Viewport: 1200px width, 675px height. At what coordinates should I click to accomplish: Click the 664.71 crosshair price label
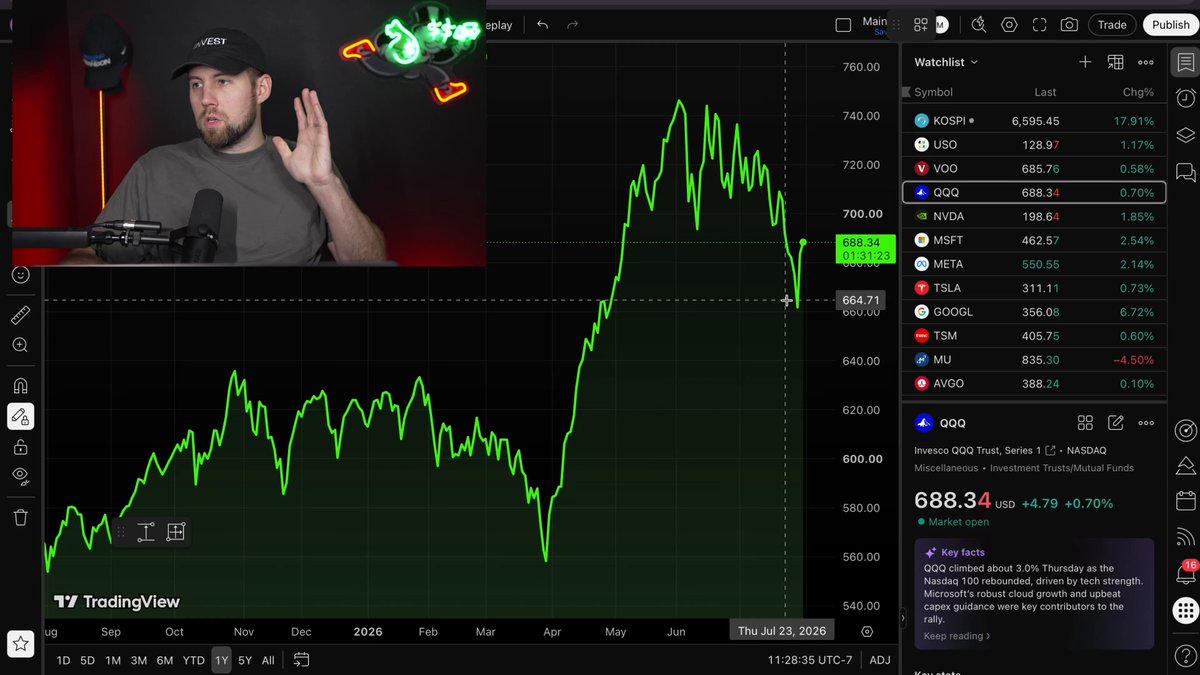click(x=860, y=300)
